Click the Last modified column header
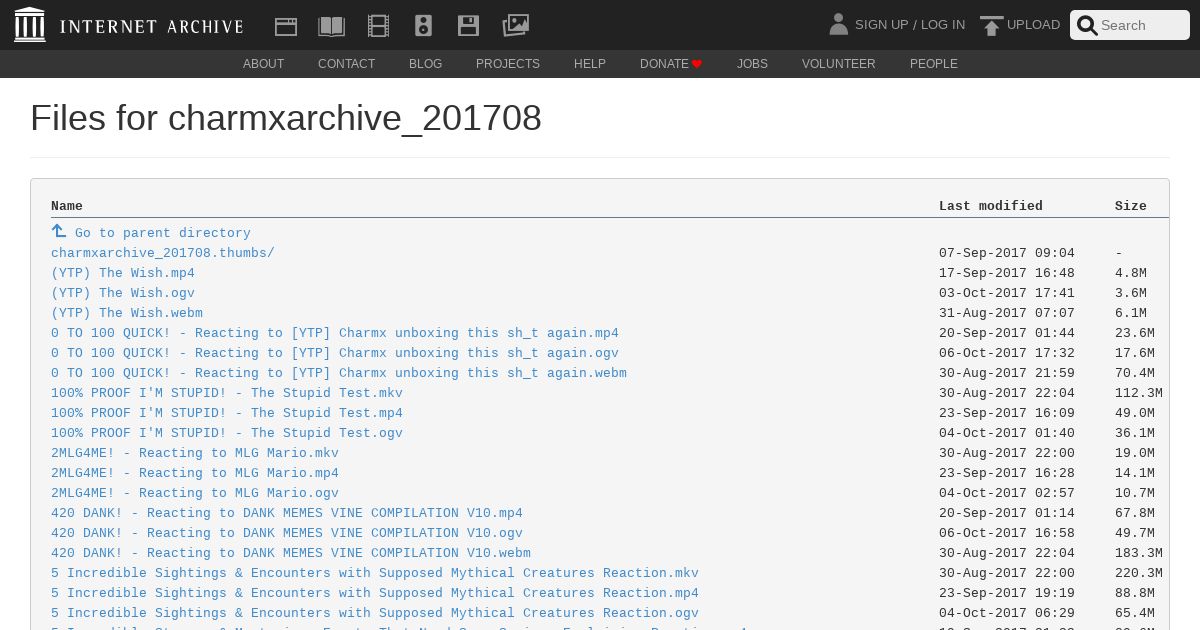The height and width of the screenshot is (630, 1200). tap(991, 206)
